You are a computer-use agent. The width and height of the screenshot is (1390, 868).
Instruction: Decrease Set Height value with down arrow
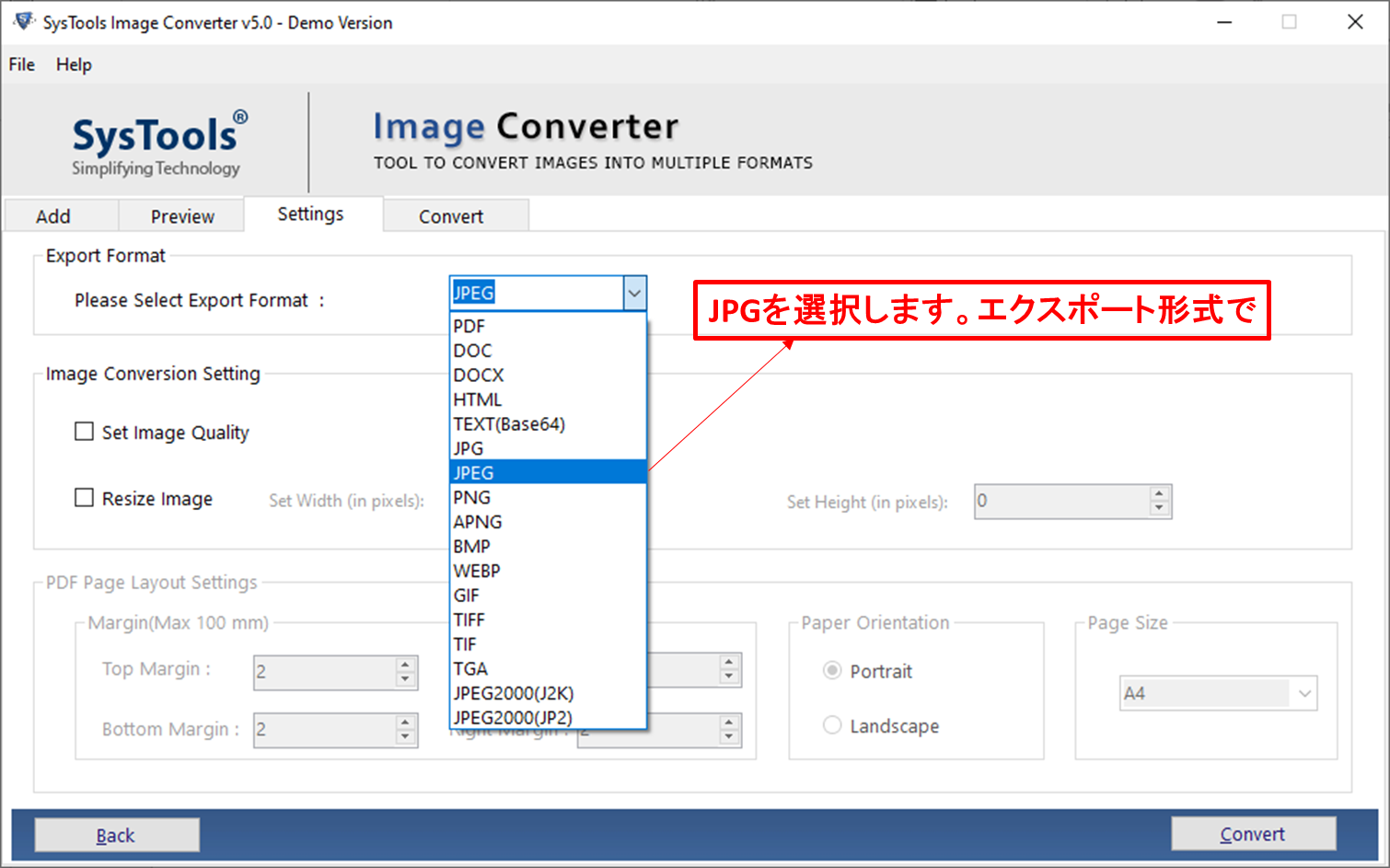pyautogui.click(x=1160, y=509)
